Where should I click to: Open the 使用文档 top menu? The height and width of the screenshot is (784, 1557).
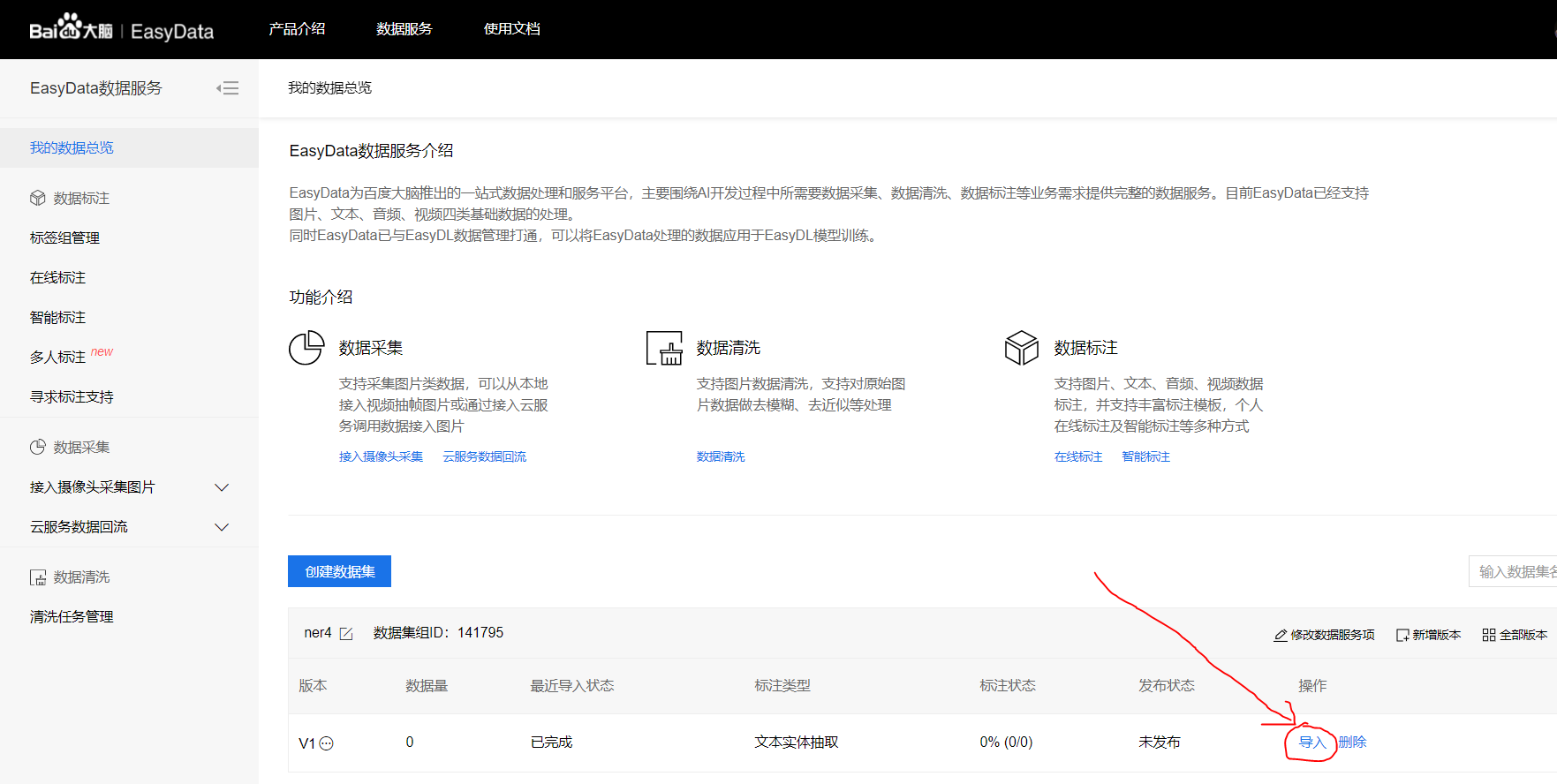[512, 29]
